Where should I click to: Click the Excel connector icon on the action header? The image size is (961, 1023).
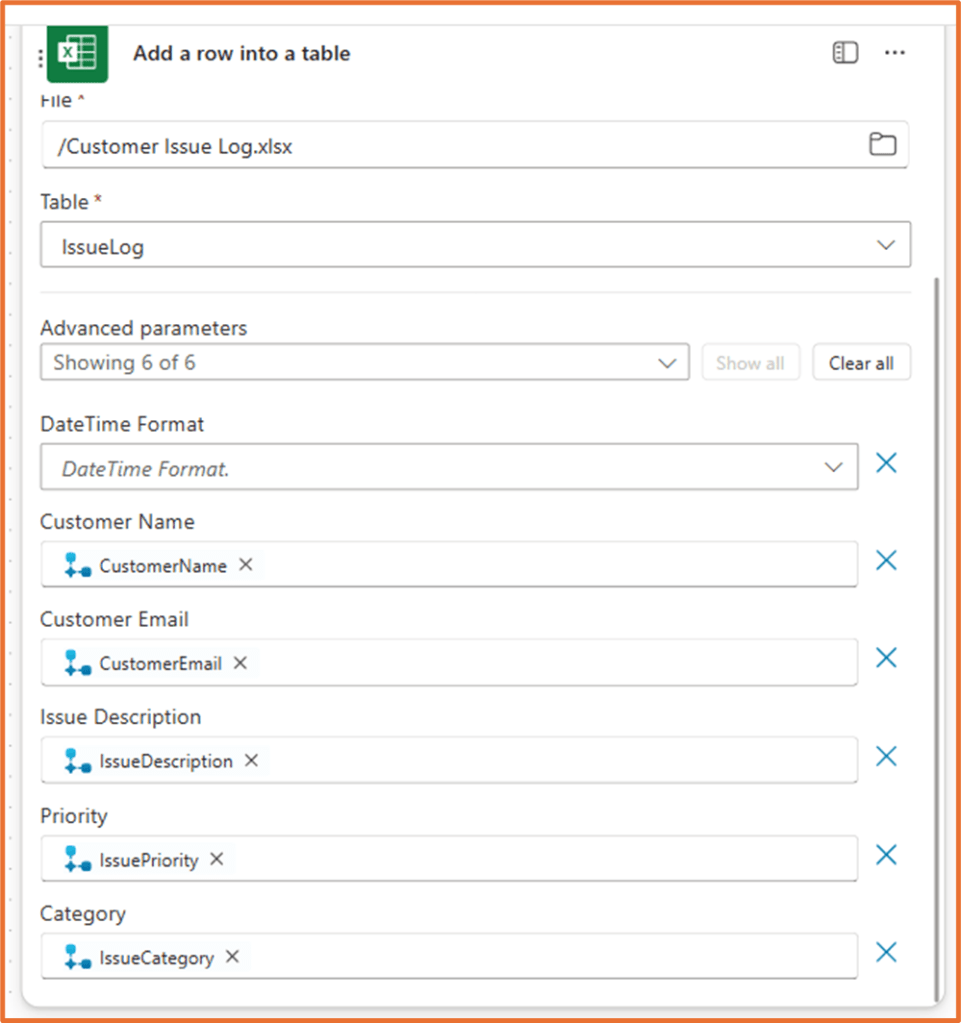77,53
